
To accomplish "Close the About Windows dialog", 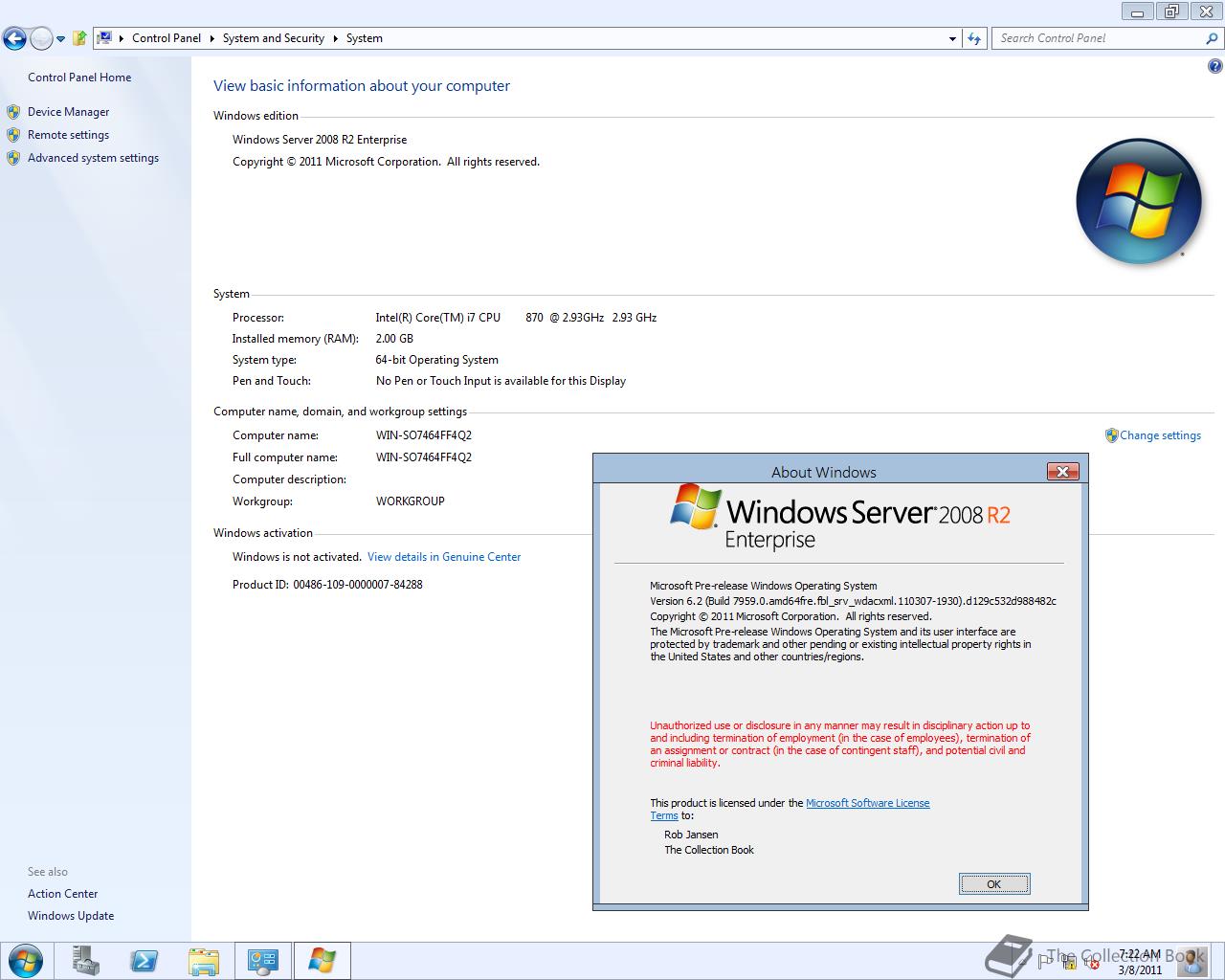I will pyautogui.click(x=1062, y=471).
